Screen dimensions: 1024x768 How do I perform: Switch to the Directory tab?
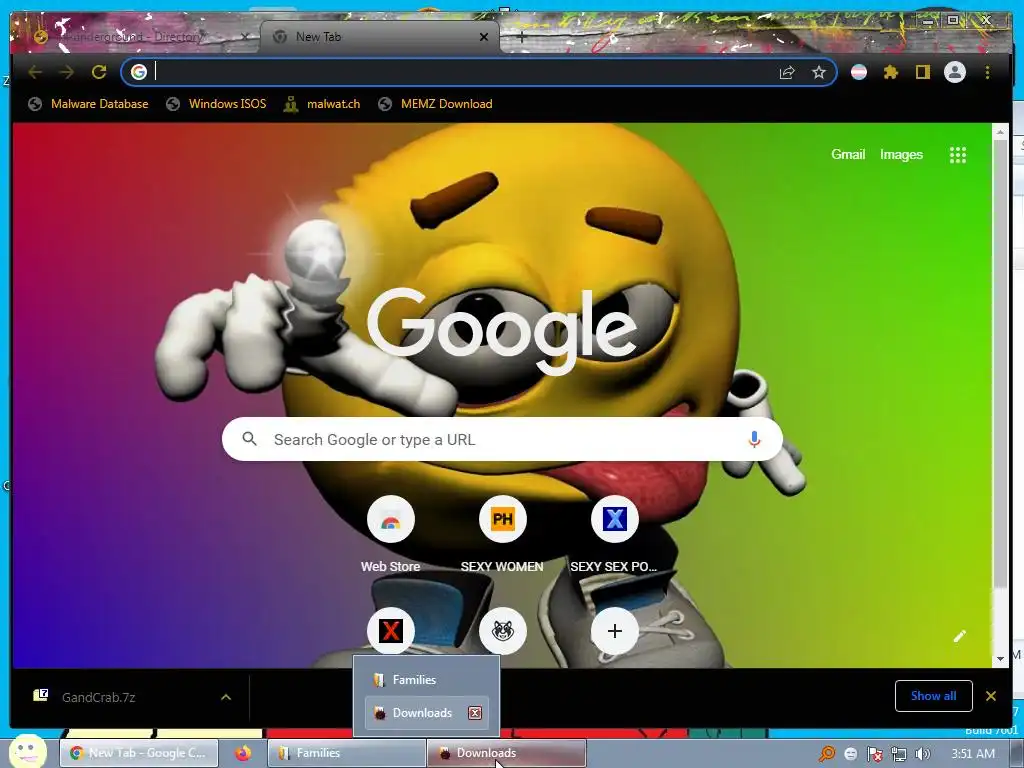pyautogui.click(x=137, y=37)
